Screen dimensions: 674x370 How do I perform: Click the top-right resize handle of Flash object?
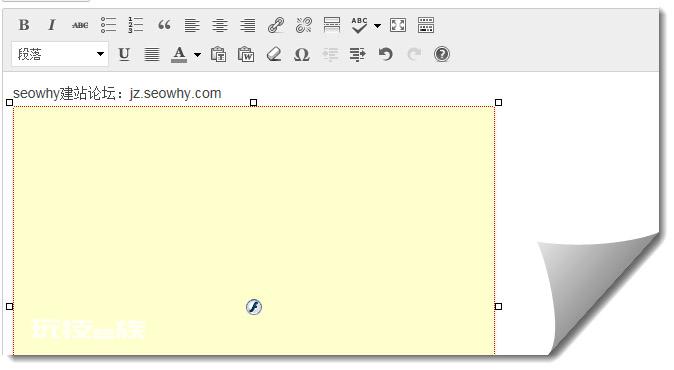pos(499,102)
